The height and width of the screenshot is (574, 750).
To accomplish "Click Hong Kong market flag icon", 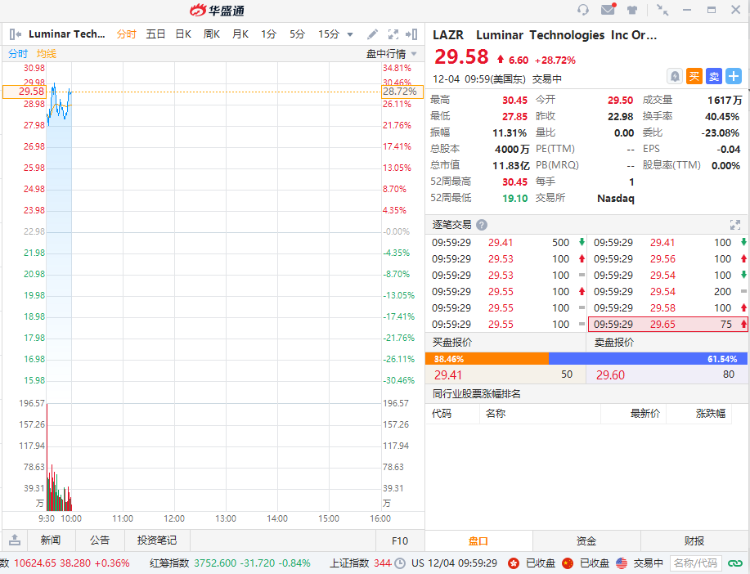I will pyautogui.click(x=514, y=563).
